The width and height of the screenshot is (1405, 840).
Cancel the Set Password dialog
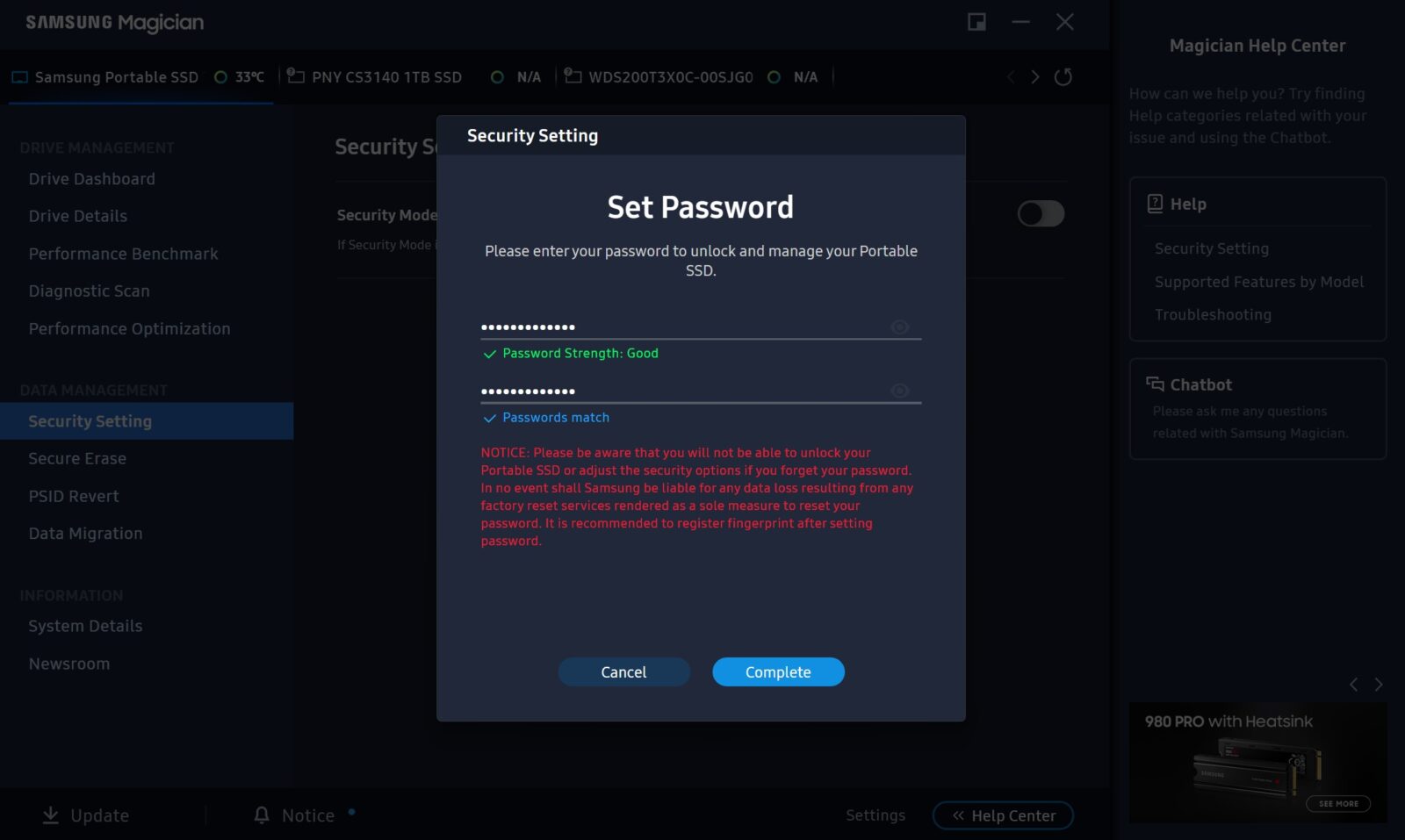coord(623,671)
